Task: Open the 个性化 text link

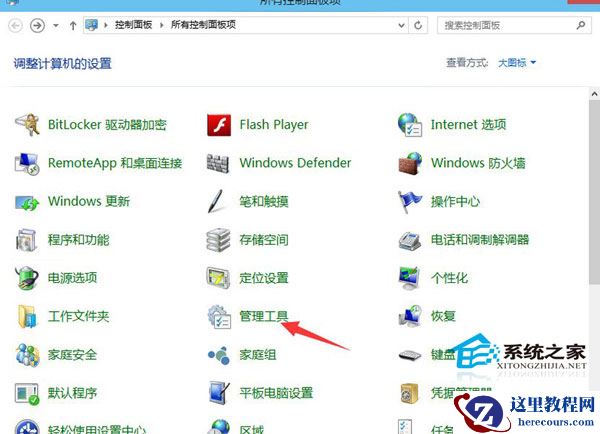Action: (449, 278)
